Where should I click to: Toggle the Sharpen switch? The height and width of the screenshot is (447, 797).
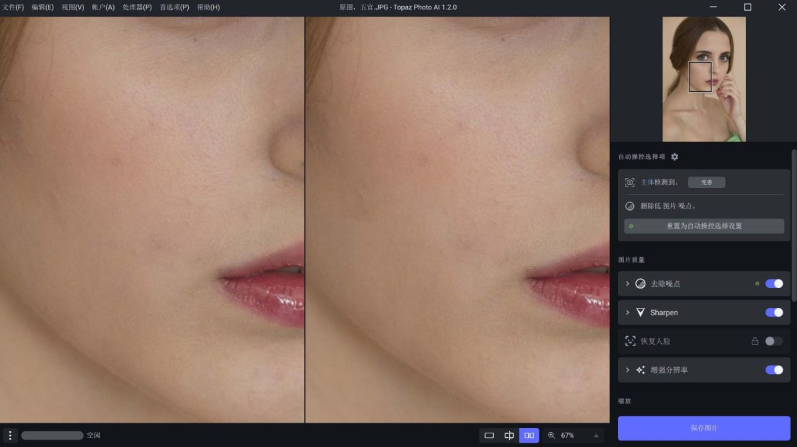click(774, 312)
